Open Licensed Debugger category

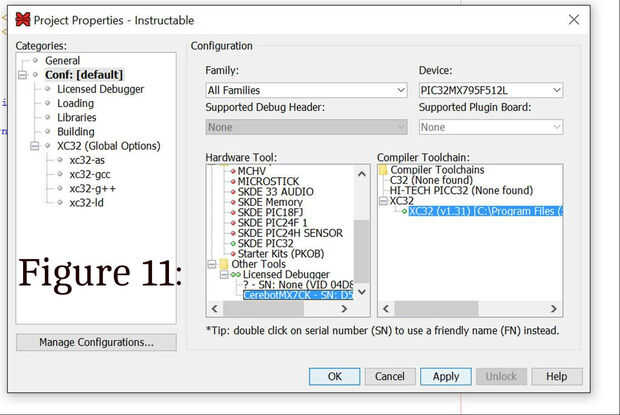(100, 89)
